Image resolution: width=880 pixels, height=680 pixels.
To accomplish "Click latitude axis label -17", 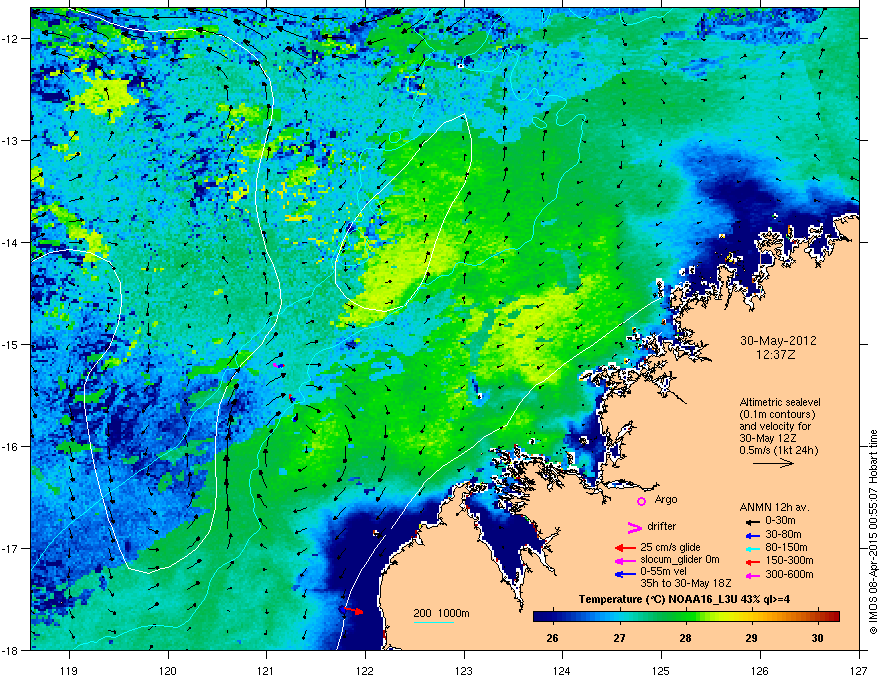I will (x=11, y=548).
